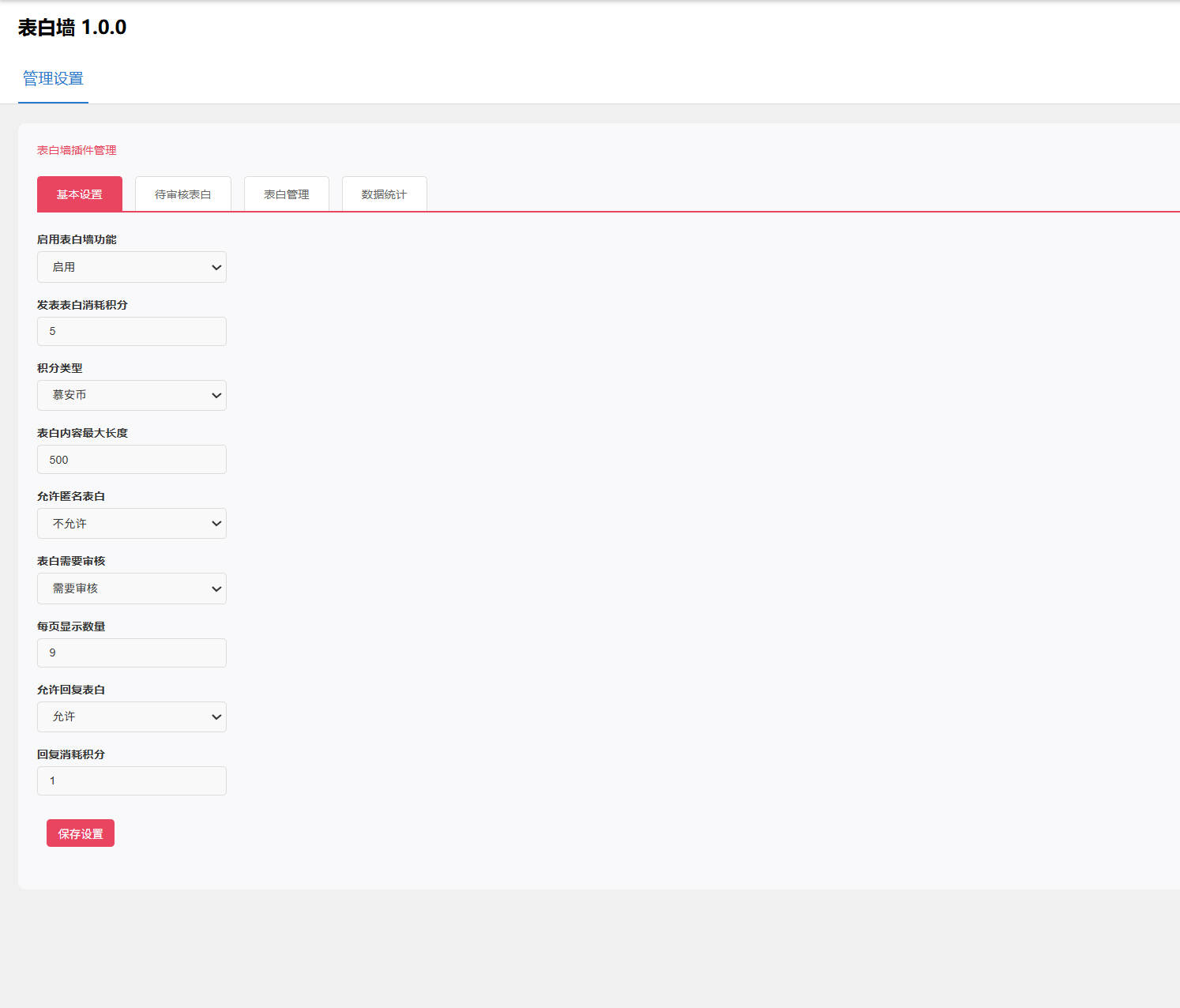
Task: Open the 启用表白墙功能 dropdown
Action: pyautogui.click(x=132, y=267)
